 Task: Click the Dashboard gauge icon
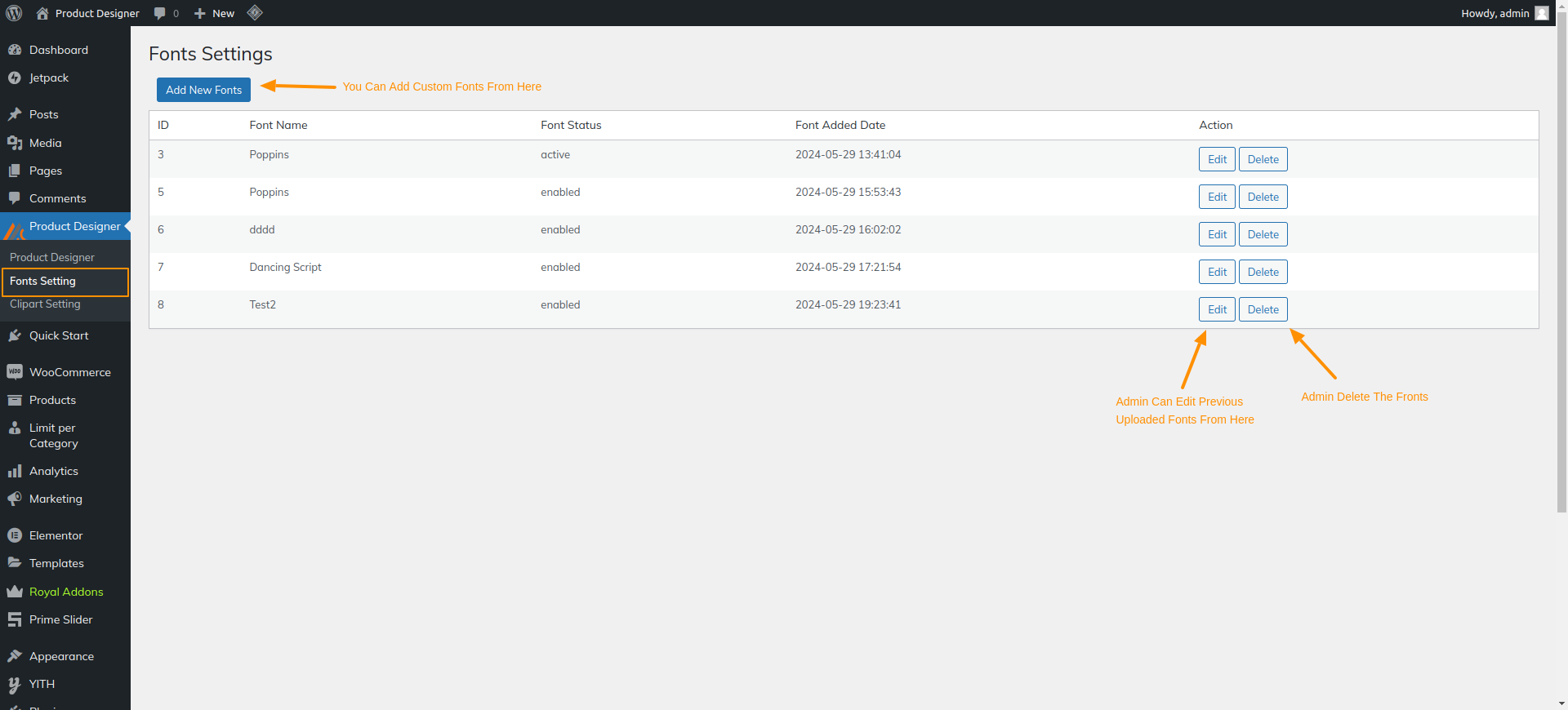(x=15, y=50)
